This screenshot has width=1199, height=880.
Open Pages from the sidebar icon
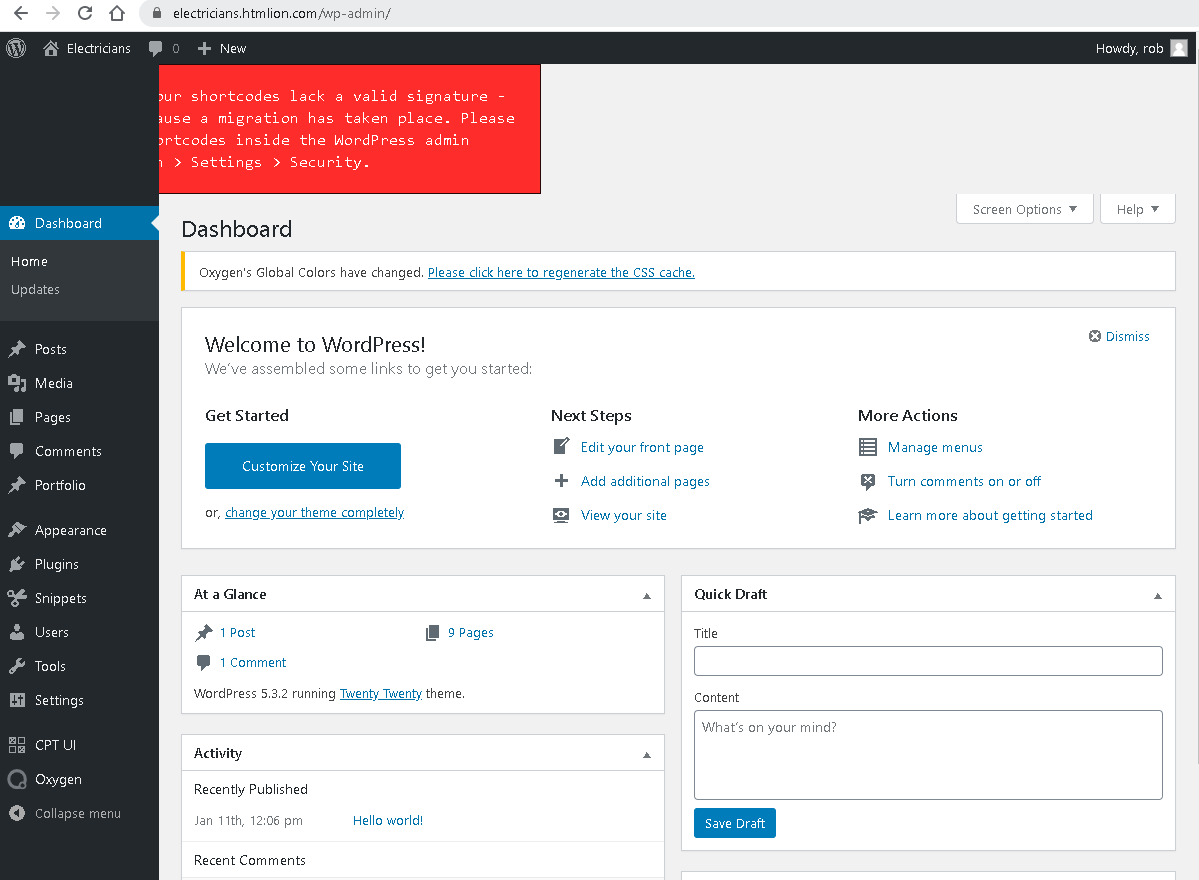click(x=16, y=417)
